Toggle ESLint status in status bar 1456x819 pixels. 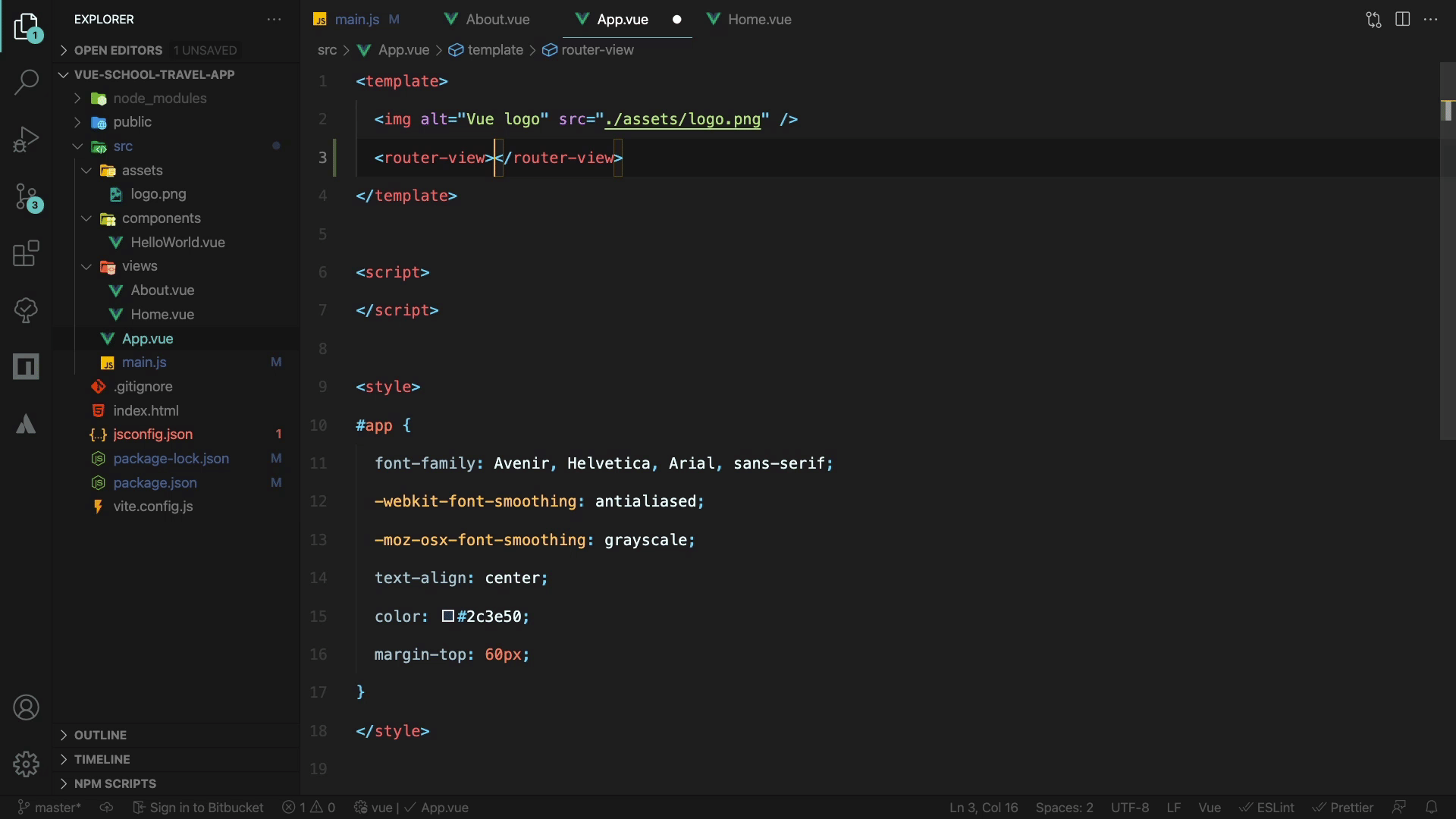tap(1267, 808)
